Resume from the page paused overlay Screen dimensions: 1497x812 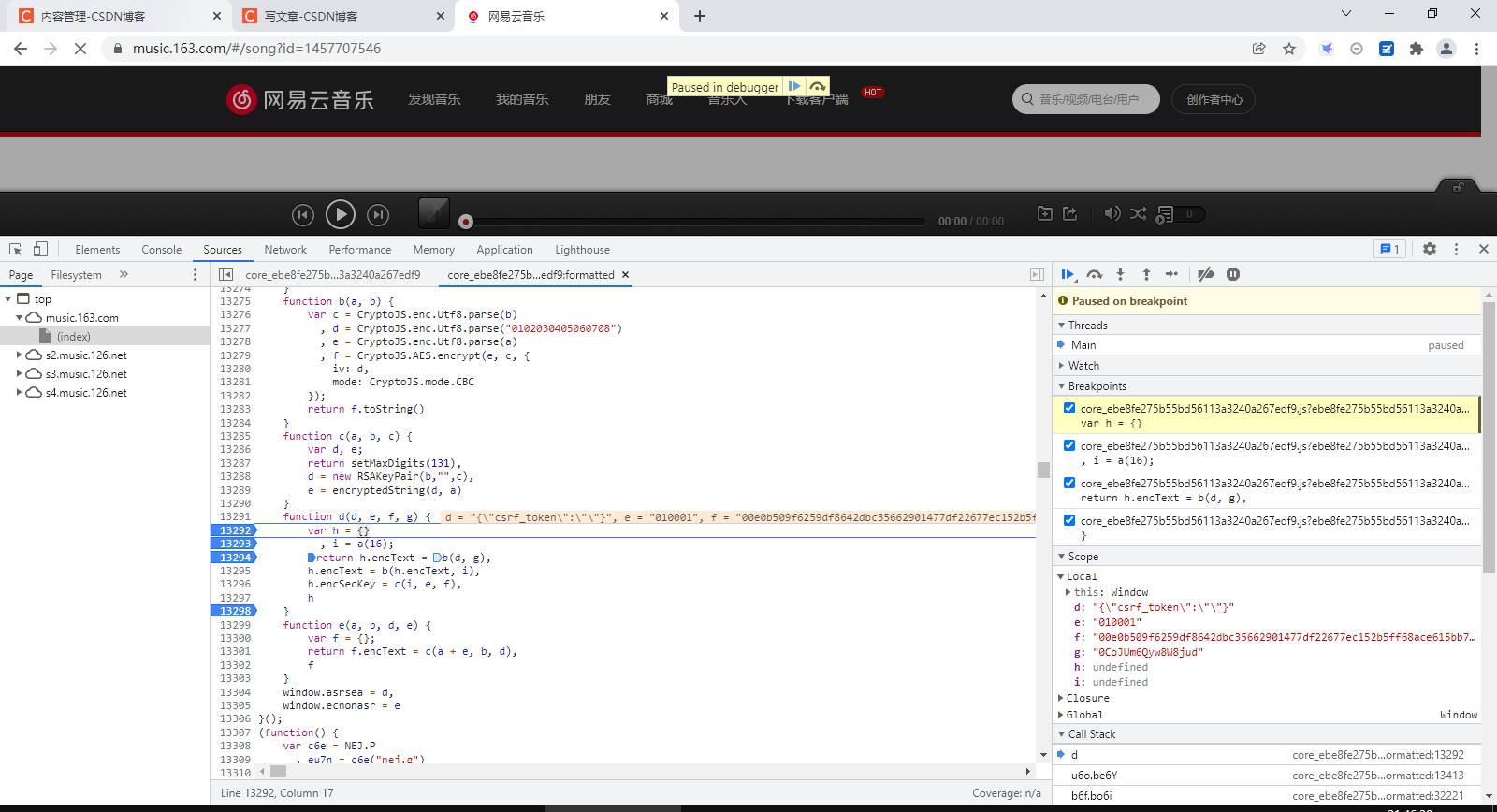coord(794,86)
